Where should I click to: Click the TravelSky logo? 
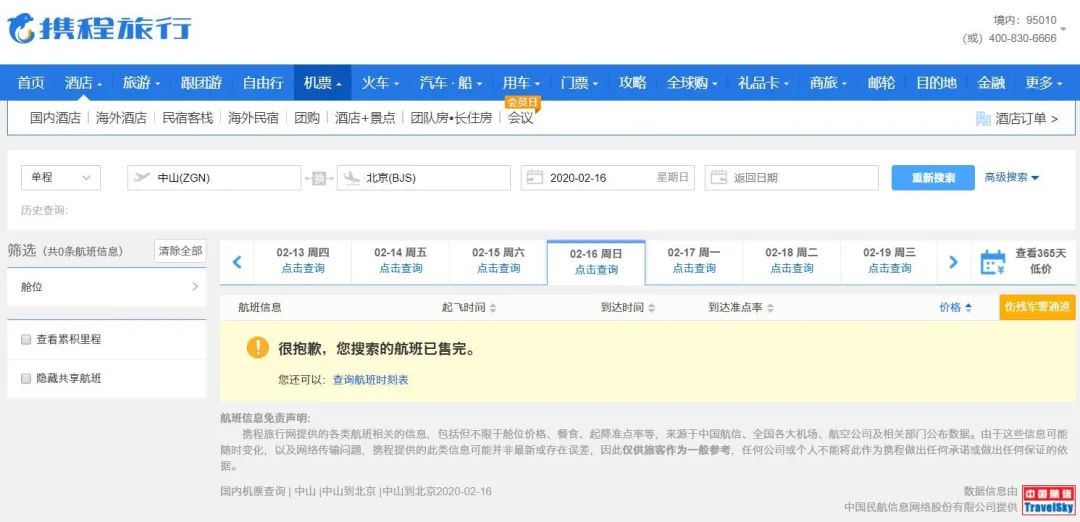[1048, 499]
